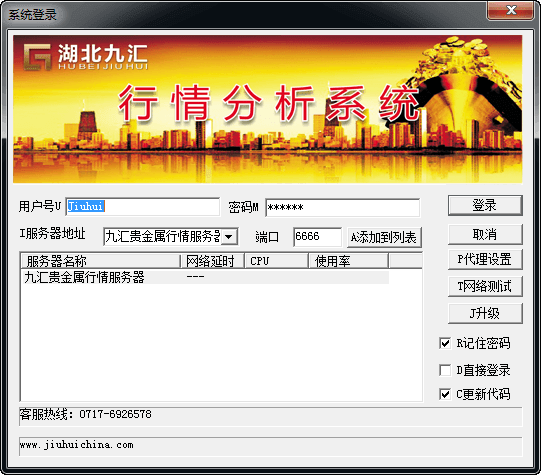Click A添加到列表 button
Image resolution: width=541 pixels, height=475 pixels.
[384, 237]
